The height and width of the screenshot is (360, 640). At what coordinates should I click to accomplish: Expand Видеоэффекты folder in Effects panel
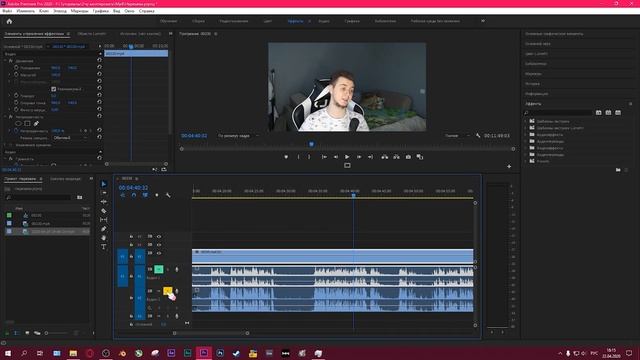coord(526,148)
